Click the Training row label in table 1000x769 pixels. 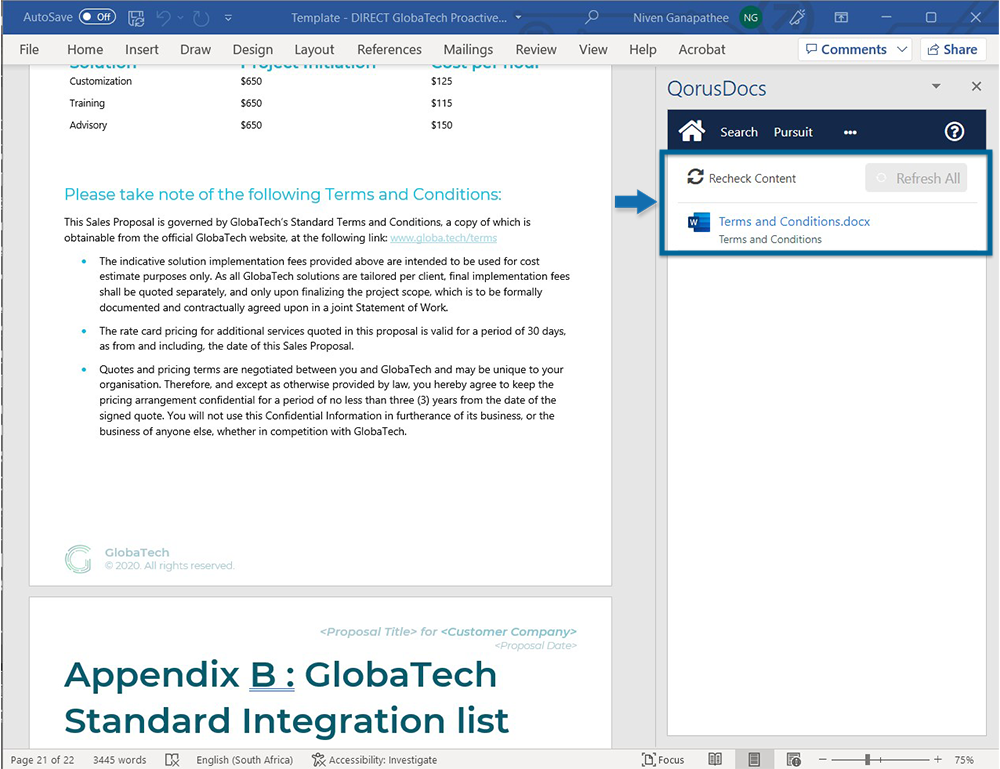(x=87, y=103)
